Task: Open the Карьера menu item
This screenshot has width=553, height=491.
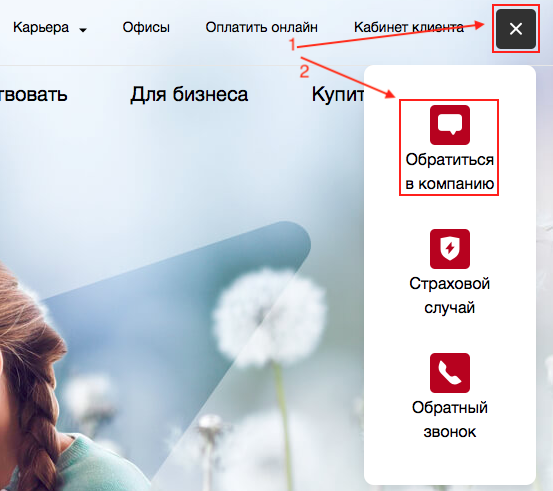Action: pos(41,28)
